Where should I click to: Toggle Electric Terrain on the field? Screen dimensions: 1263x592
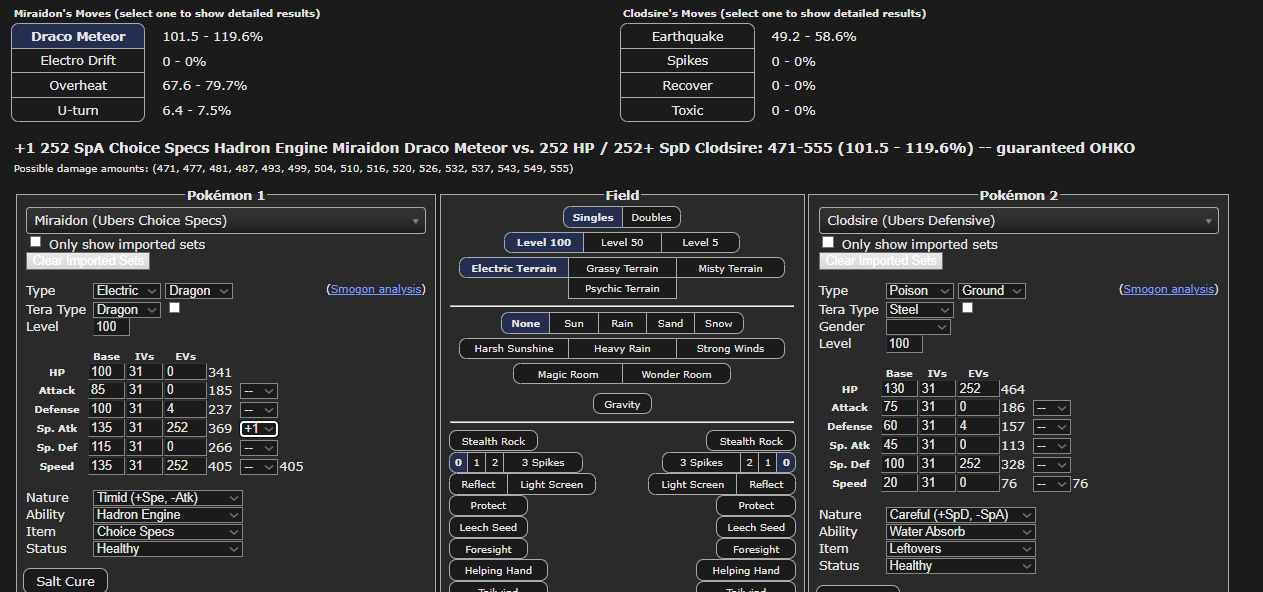(514, 268)
